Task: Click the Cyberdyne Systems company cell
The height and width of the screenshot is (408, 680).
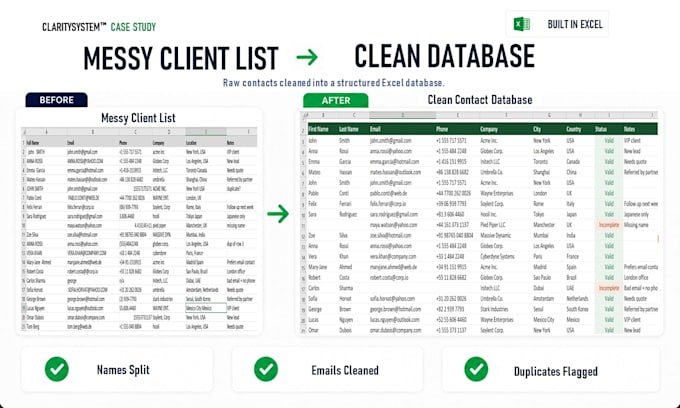Action: coord(497,256)
